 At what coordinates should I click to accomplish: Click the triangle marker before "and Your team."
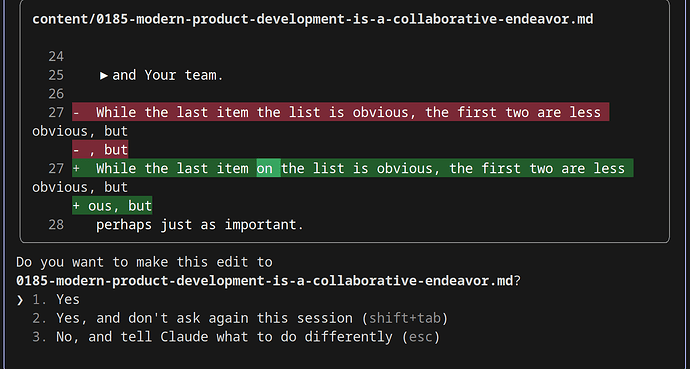104,76
